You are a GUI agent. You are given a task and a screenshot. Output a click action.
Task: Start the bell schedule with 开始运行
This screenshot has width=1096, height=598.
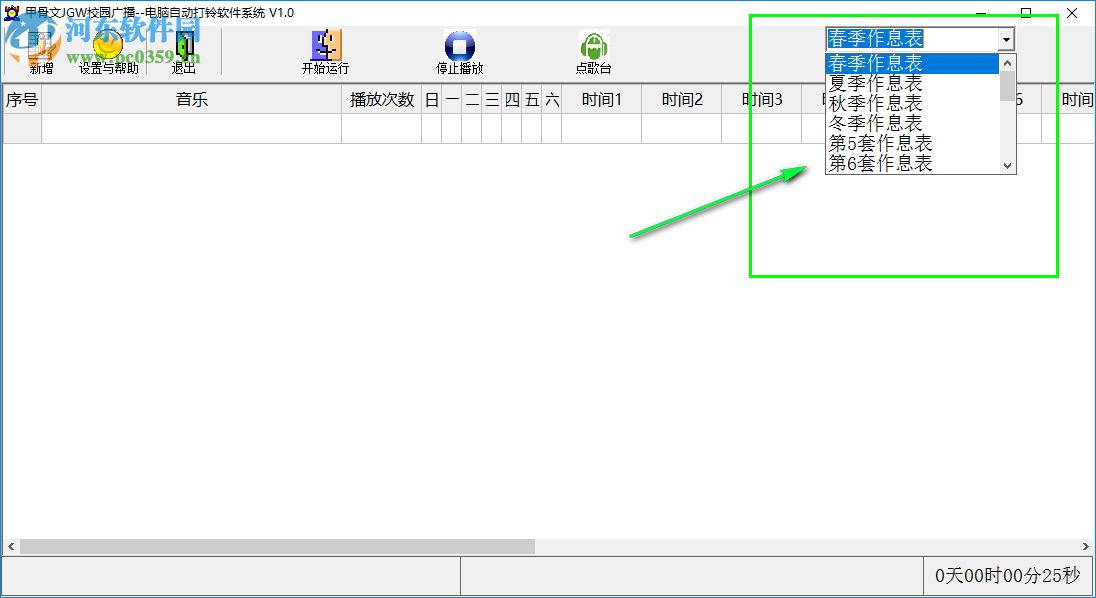pos(325,52)
